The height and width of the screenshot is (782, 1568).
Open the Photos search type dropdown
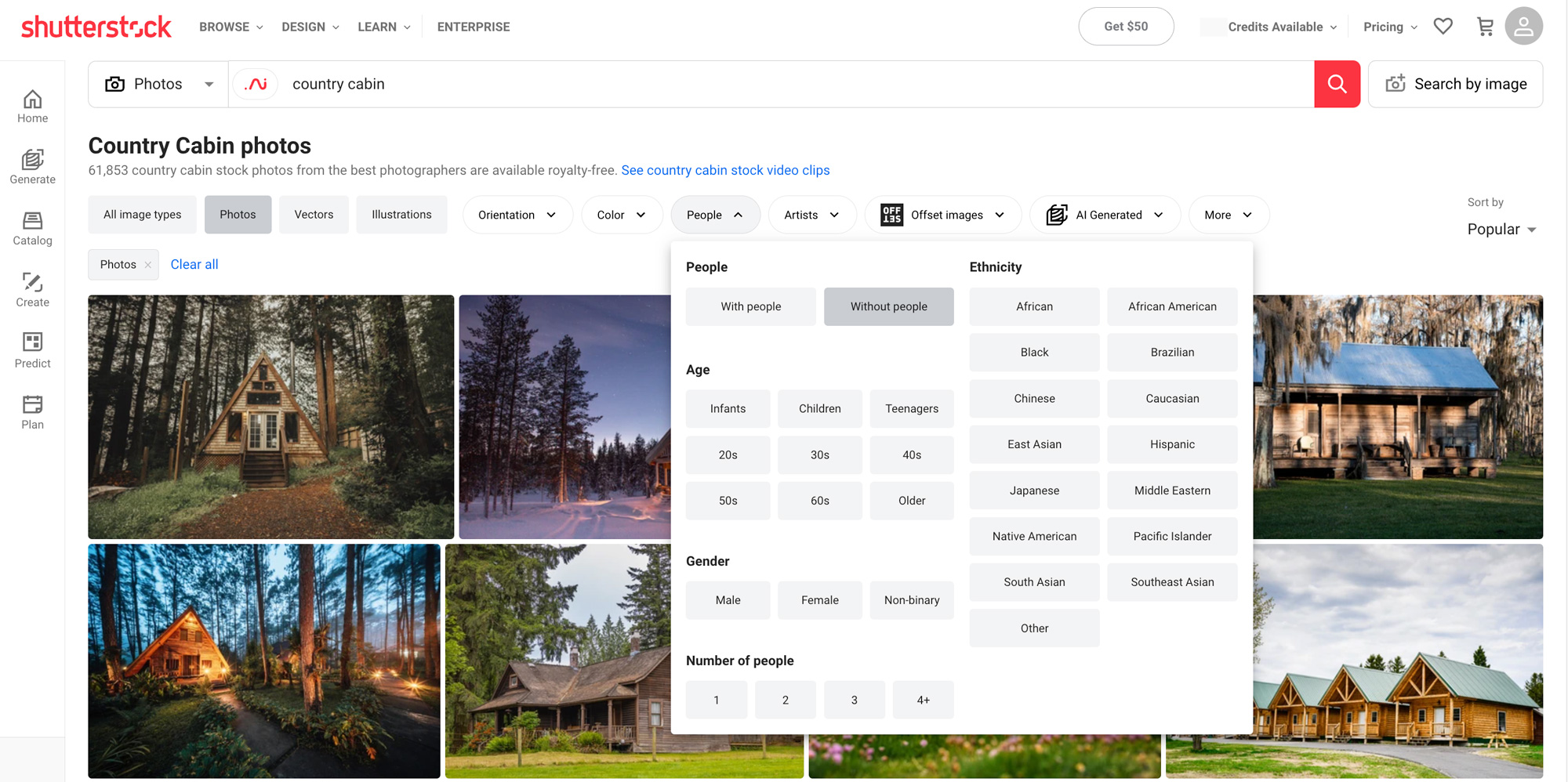coord(159,84)
